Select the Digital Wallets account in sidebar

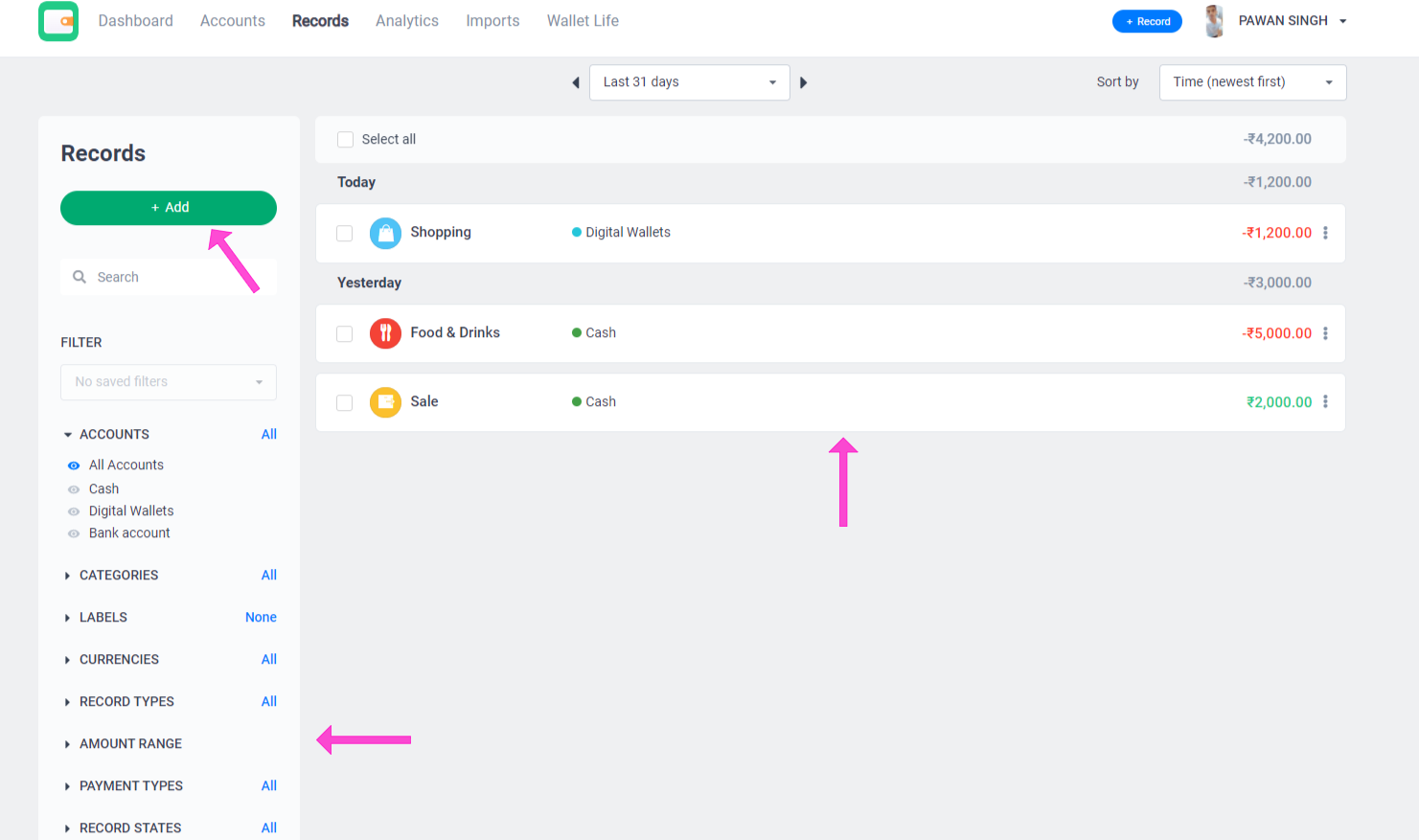[131, 511]
